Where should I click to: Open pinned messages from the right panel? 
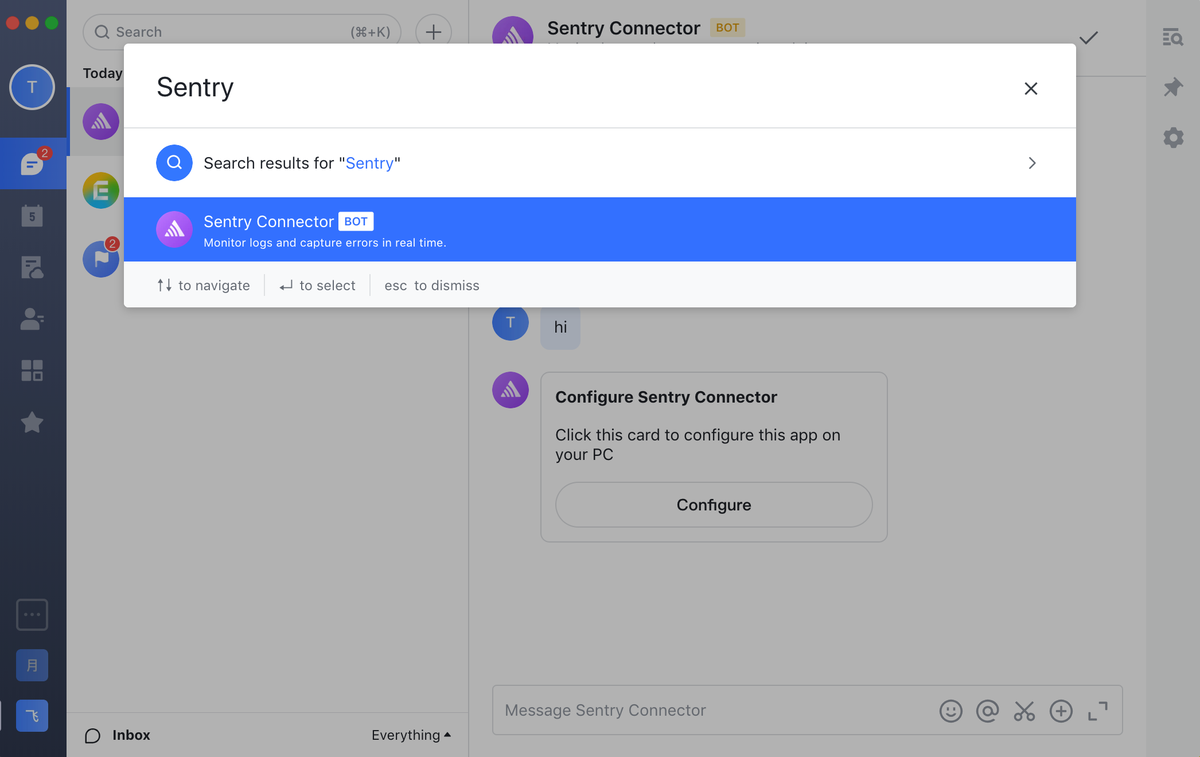pyautogui.click(x=1173, y=88)
